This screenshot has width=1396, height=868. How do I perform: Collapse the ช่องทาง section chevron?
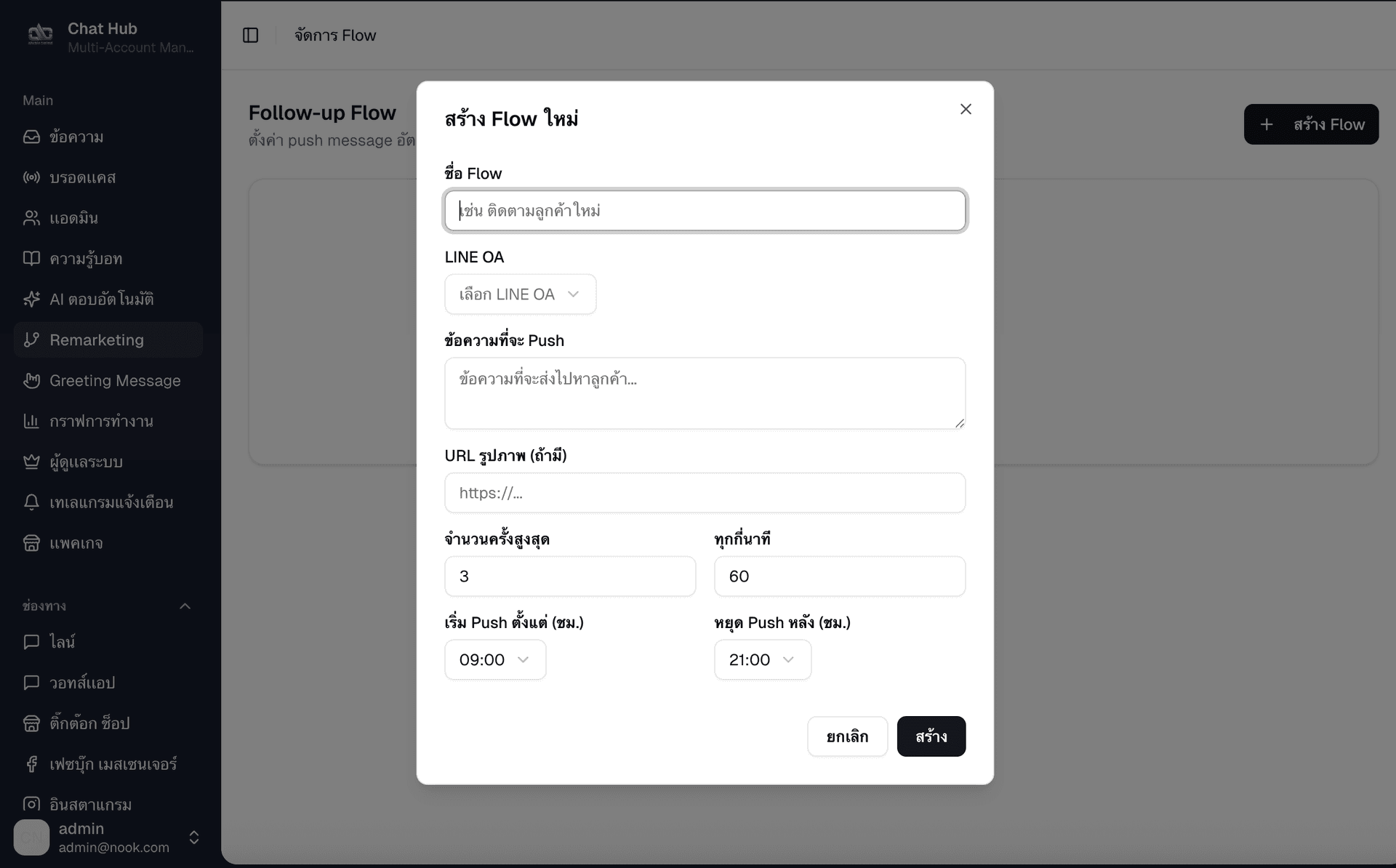click(x=185, y=606)
